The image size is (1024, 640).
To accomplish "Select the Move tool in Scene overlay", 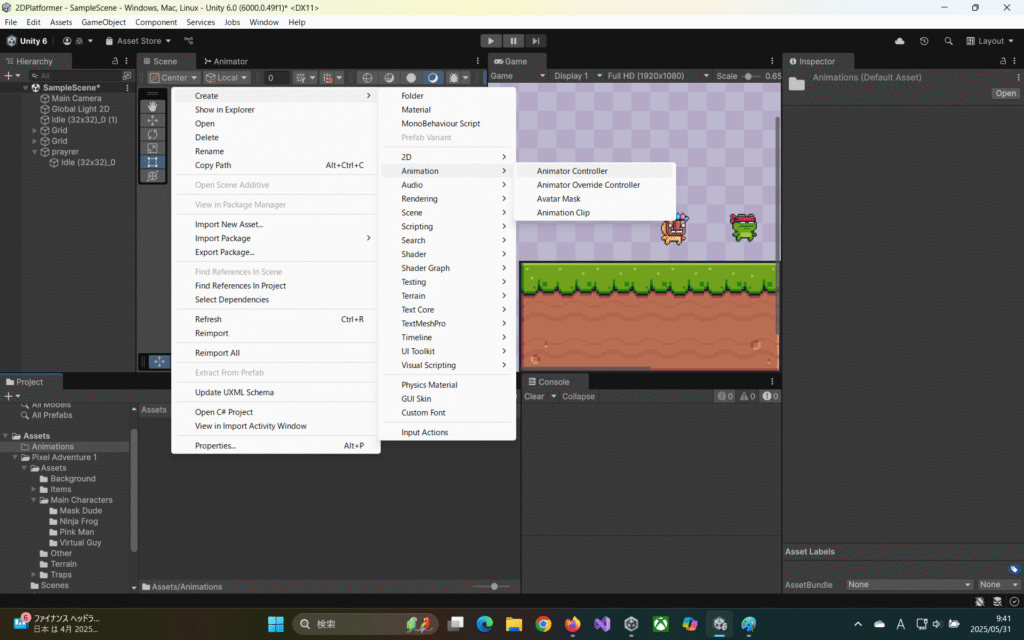I will tap(152, 120).
